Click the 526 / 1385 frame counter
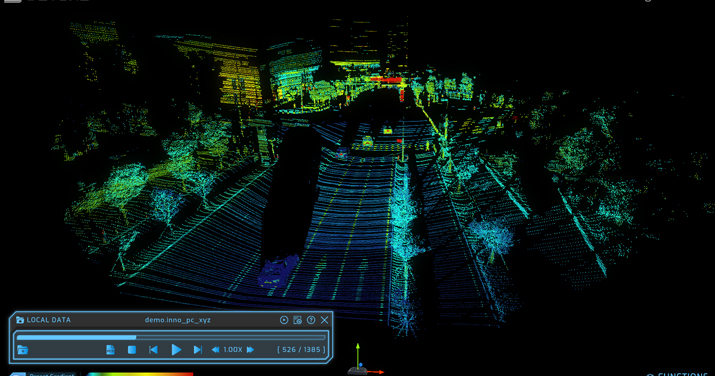 point(301,350)
